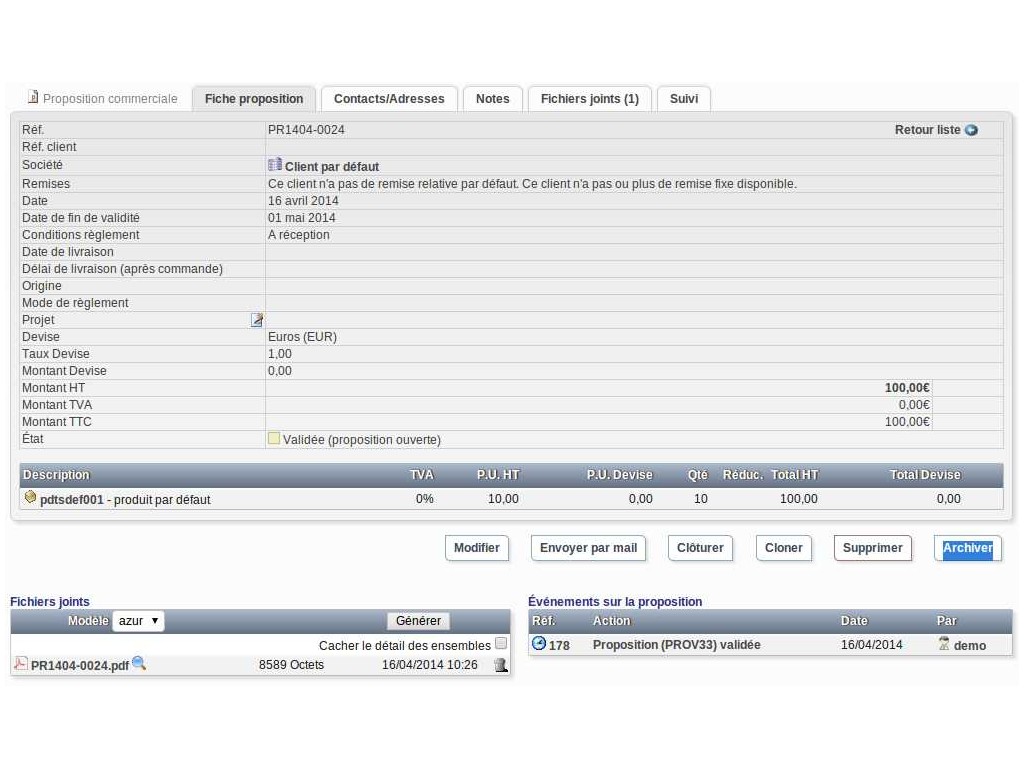Click the Retour liste arrow icon
Viewport: 1024px width, 768px height.
tap(971, 130)
